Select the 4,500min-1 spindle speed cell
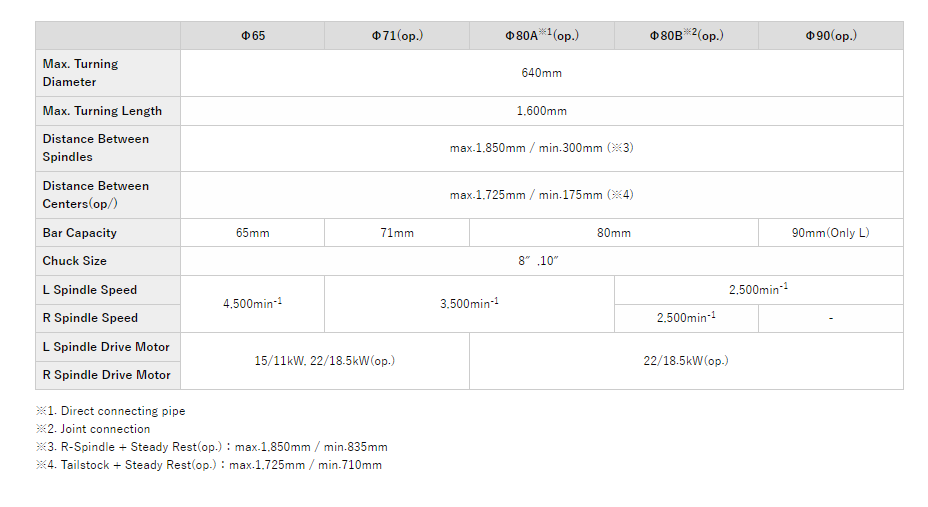The image size is (928, 507). 253,303
